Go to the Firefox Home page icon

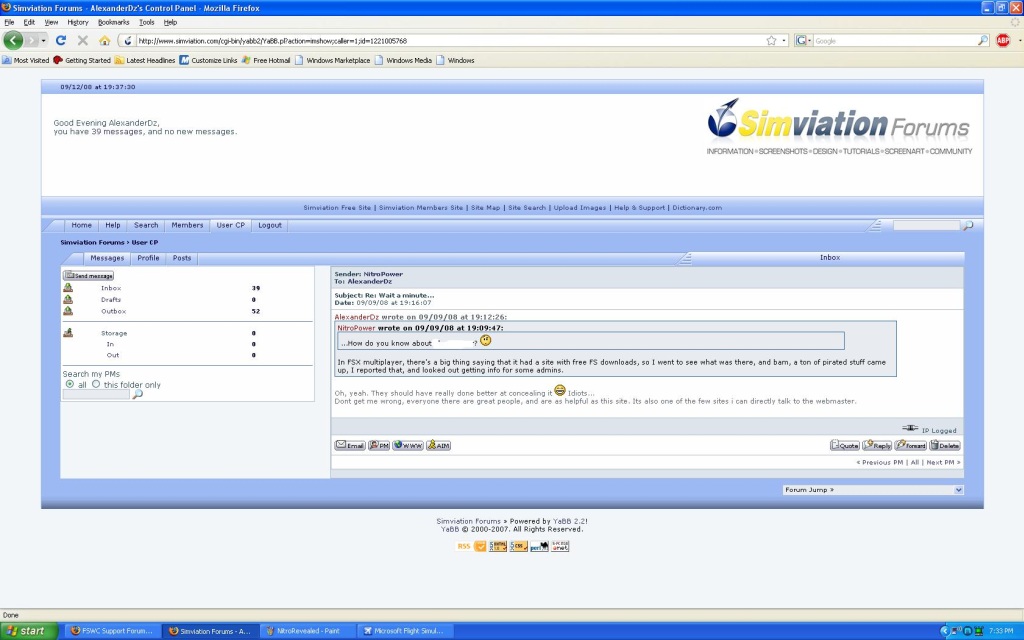tap(104, 41)
